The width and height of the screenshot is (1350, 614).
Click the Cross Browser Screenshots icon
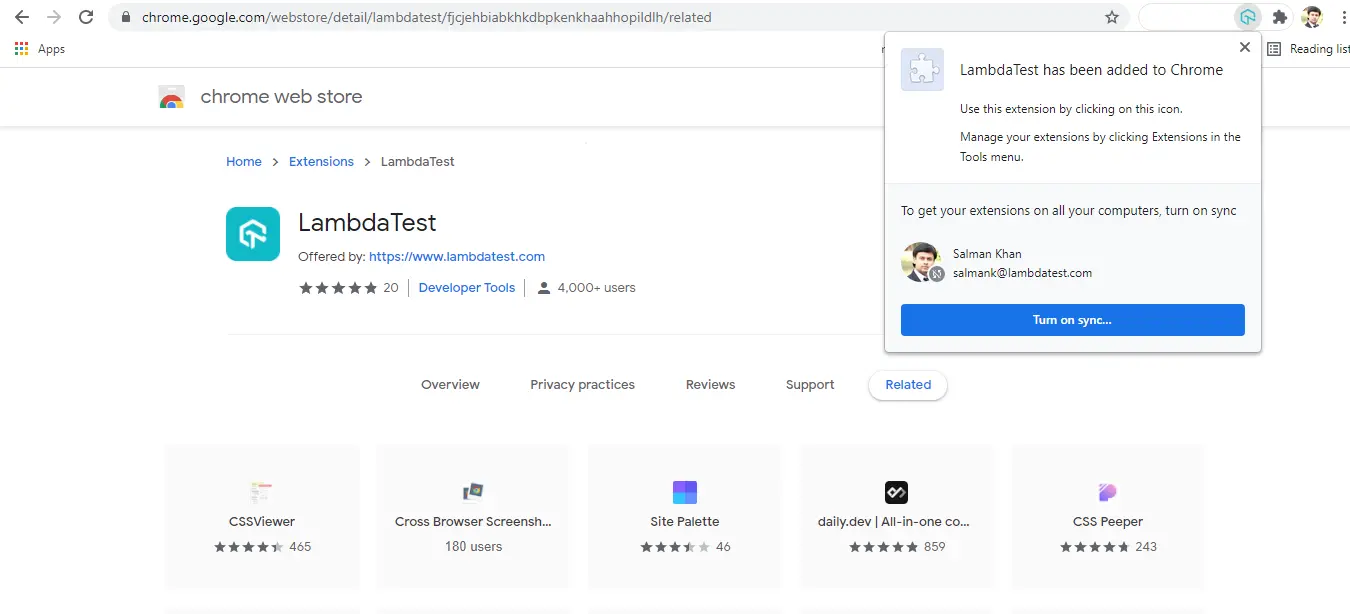pos(473,492)
